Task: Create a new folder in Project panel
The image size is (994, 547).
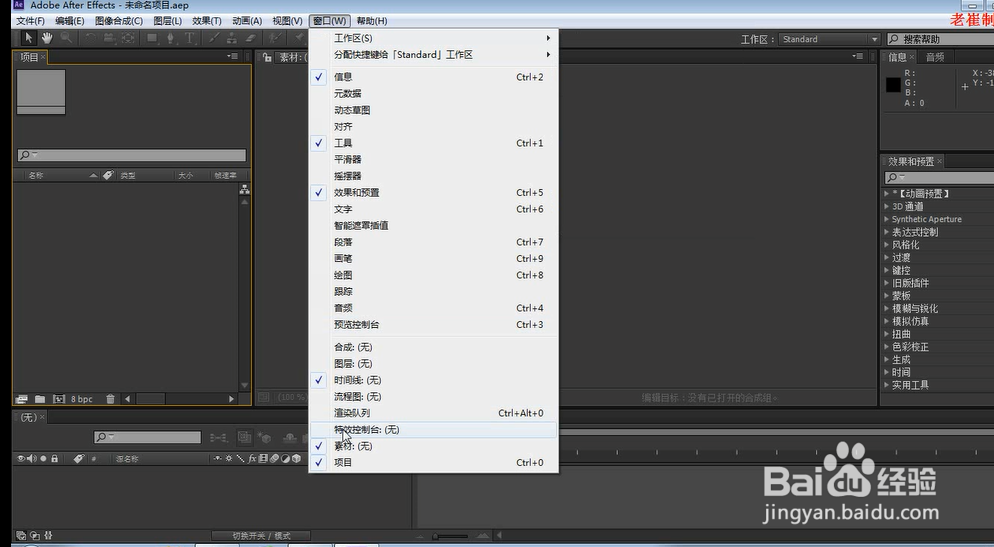Action: [40, 399]
